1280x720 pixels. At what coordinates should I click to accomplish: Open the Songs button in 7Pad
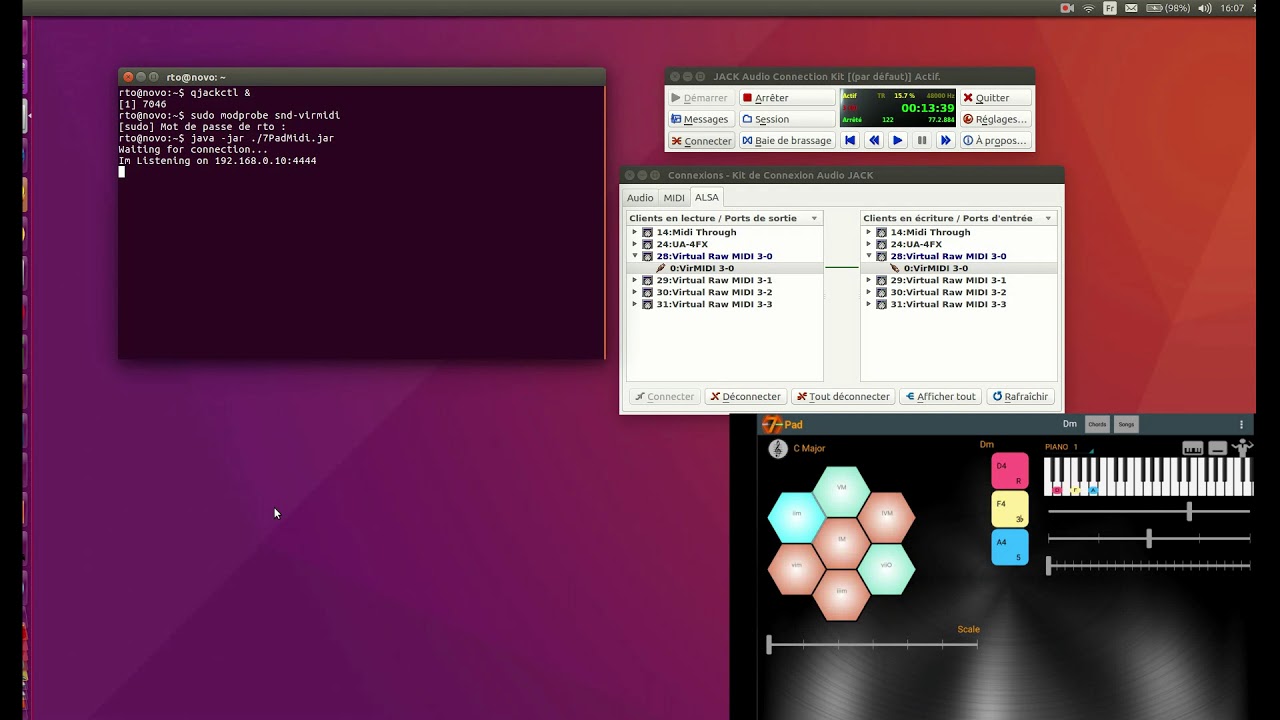click(x=1126, y=425)
